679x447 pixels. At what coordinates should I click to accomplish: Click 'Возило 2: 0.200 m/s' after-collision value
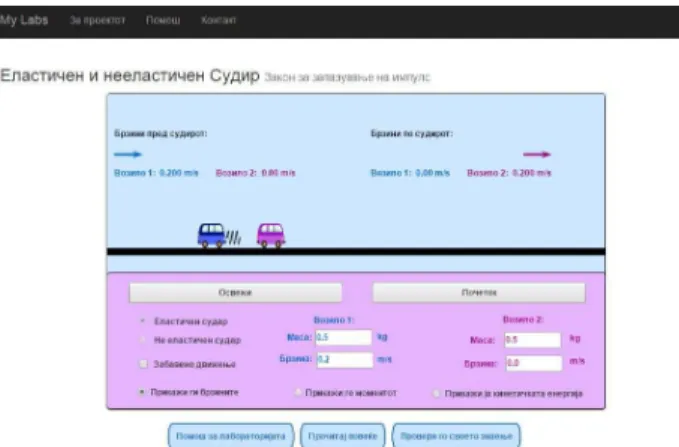[x=509, y=173]
